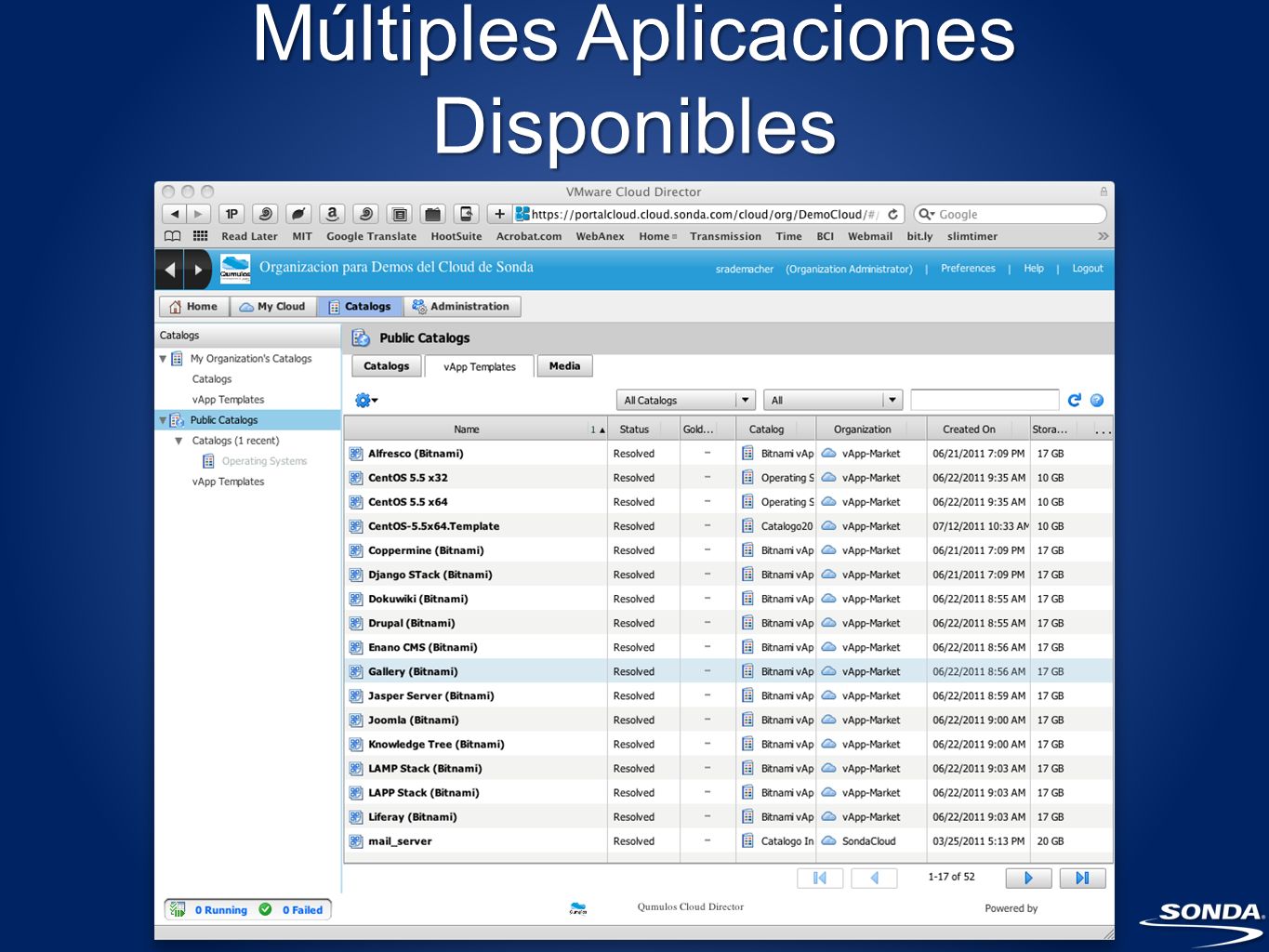Screen dimensions: 1269x952
Task: Open the Google search engine dropdown
Action: [x=927, y=214]
